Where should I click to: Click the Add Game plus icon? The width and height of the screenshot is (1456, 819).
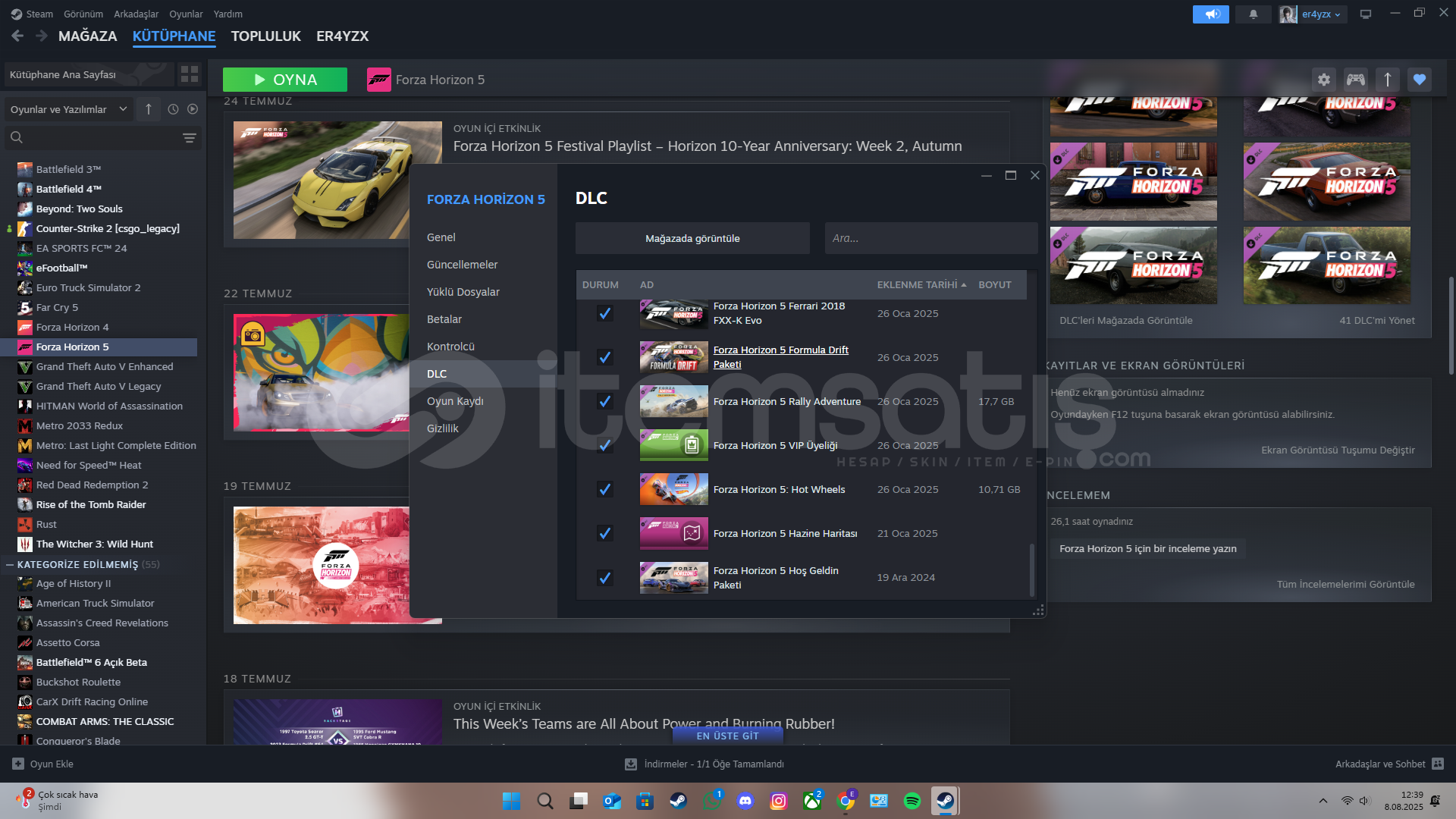pyautogui.click(x=18, y=764)
